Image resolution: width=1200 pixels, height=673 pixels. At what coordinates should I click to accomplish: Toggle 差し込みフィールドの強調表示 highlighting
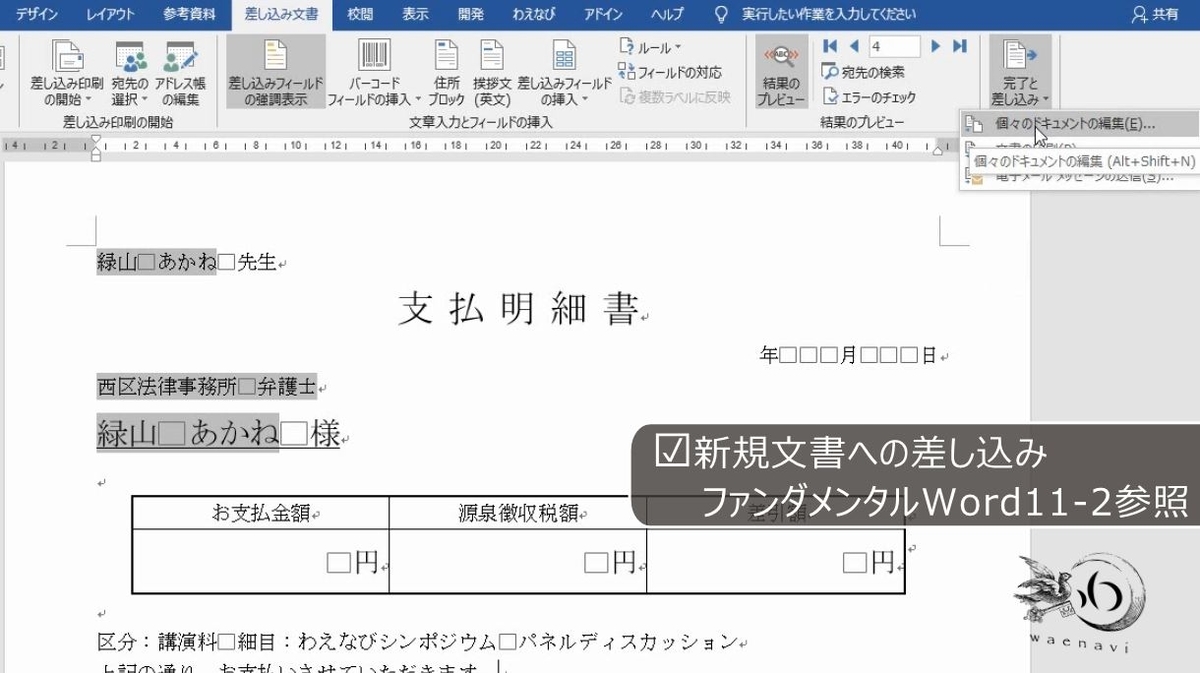point(274,68)
